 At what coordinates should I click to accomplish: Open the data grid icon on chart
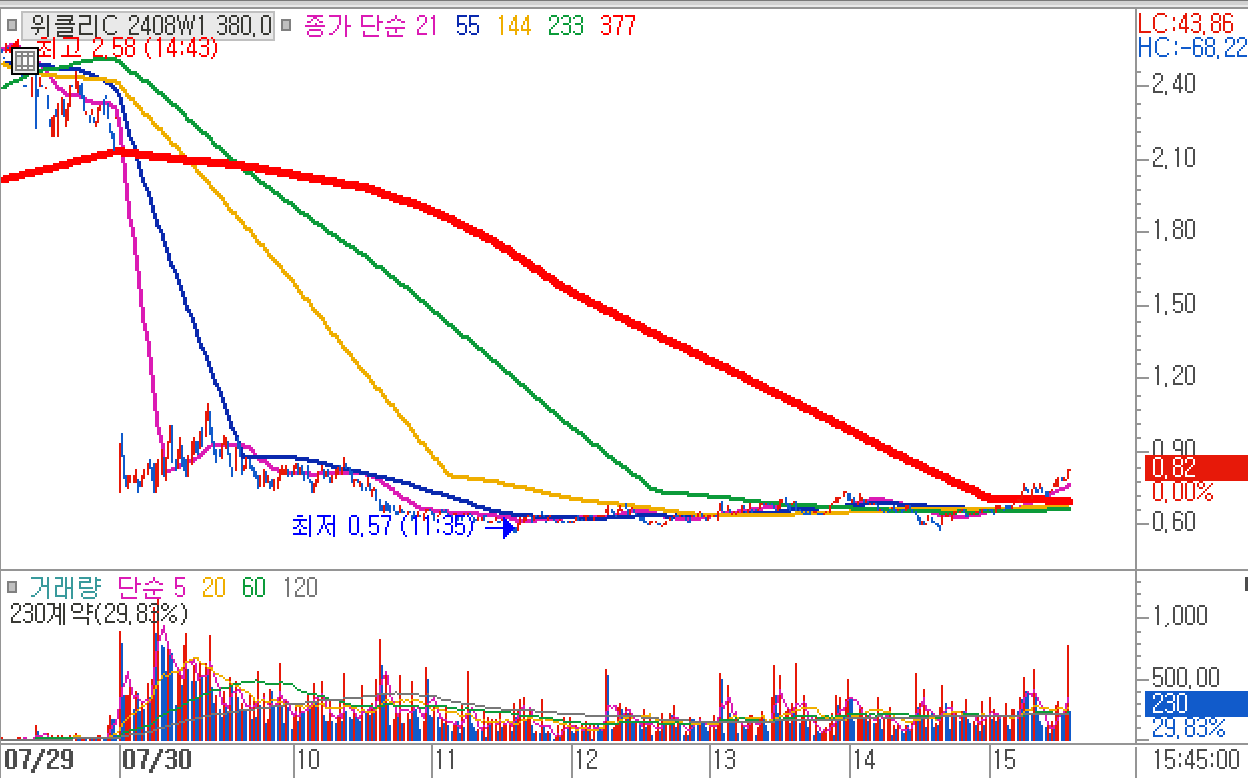click(x=25, y=61)
